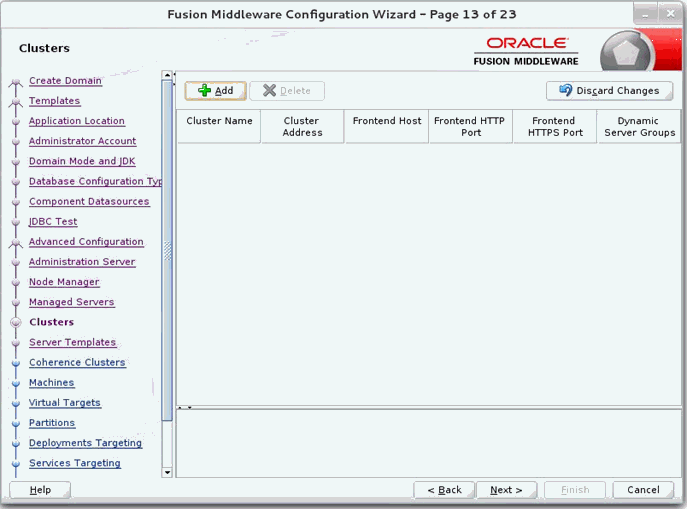Click the green plus Add icon
Screen dimensions: 687x509
pos(204,90)
